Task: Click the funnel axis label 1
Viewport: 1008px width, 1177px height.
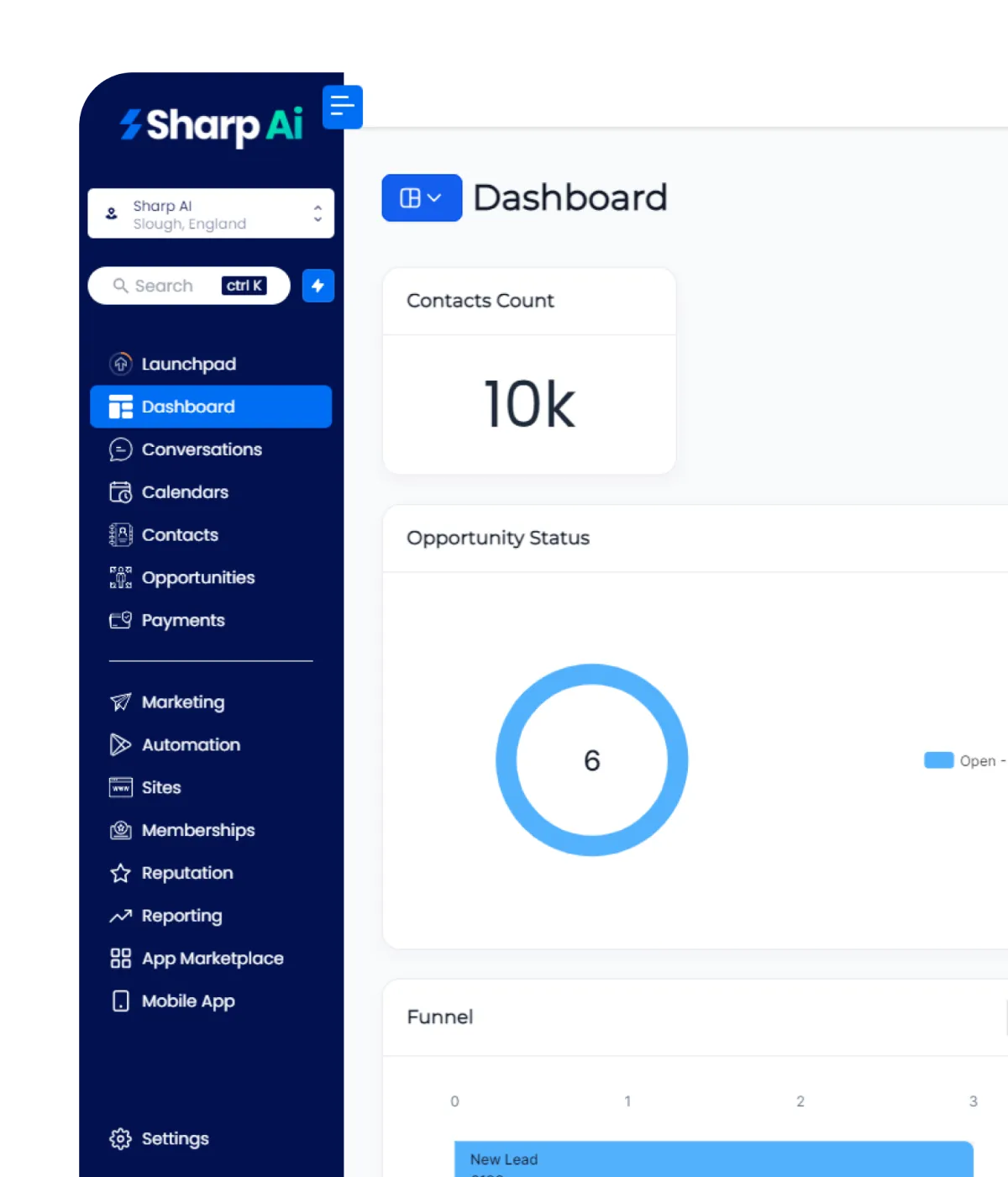Action: (627, 1101)
